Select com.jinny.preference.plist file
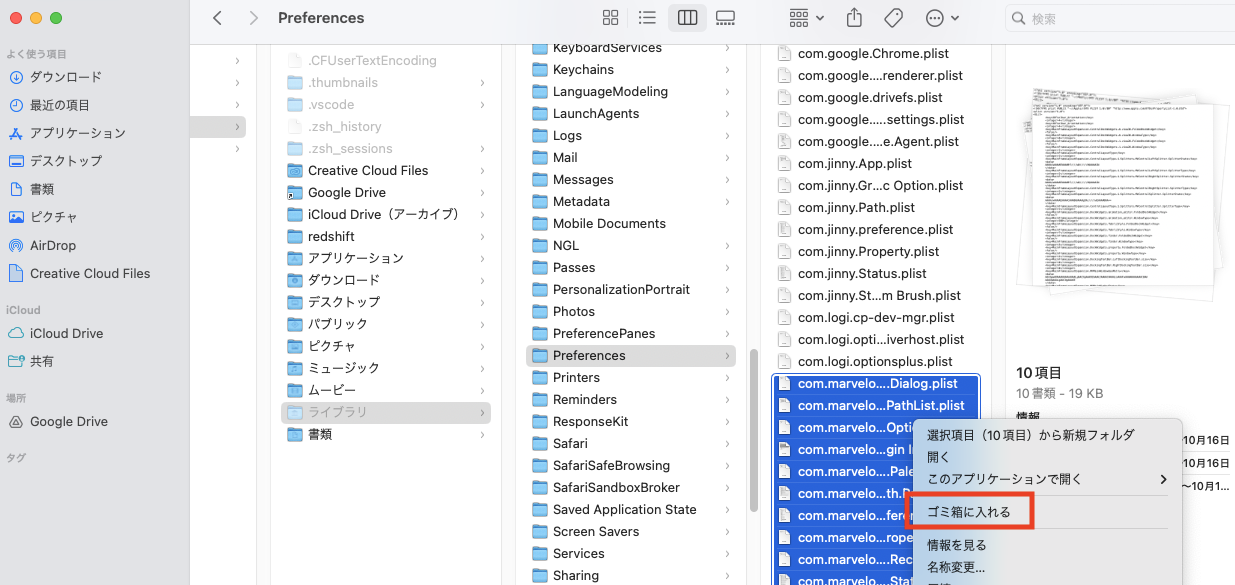1235x585 pixels. [876, 229]
